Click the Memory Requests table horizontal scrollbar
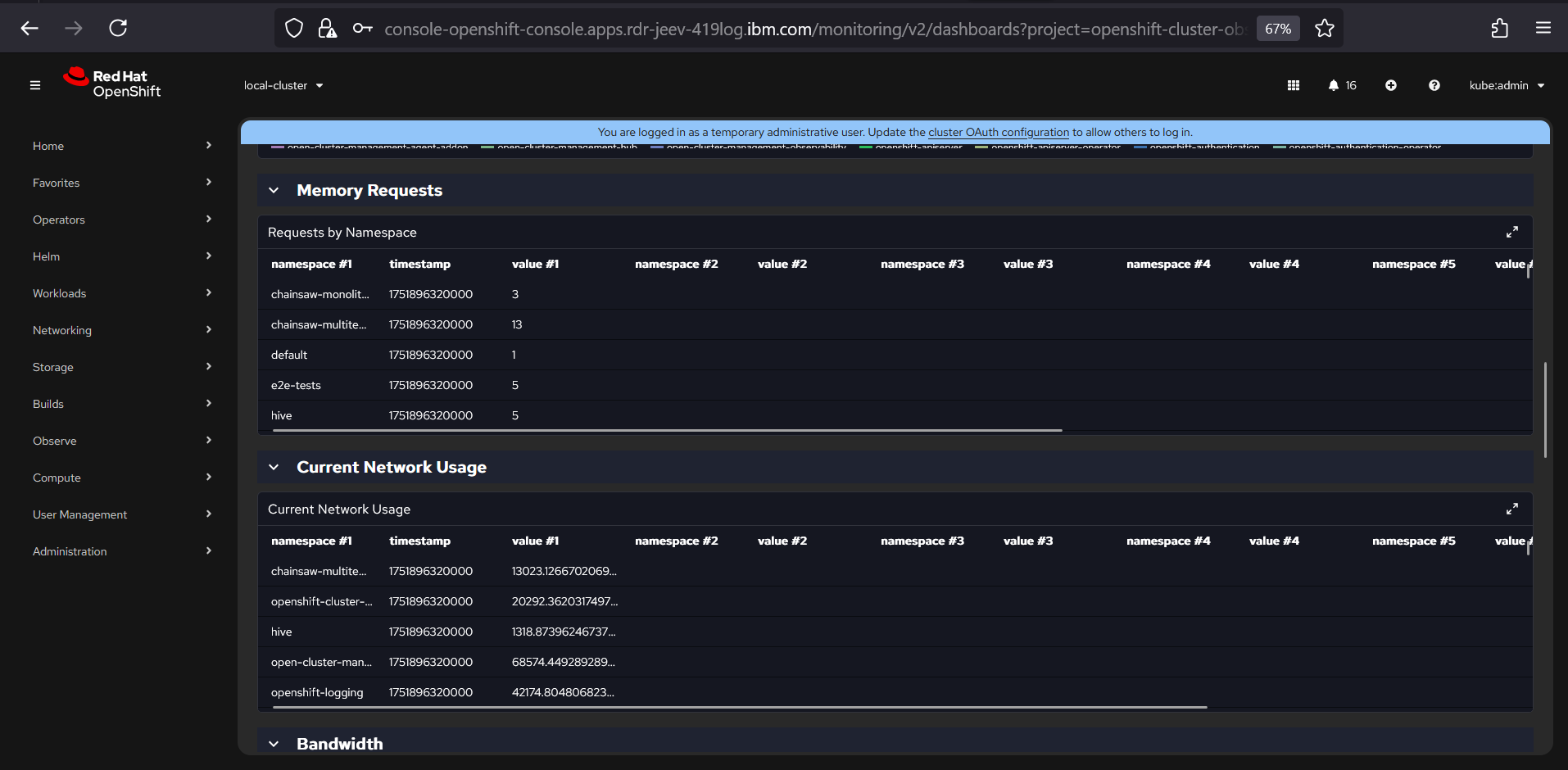1568x770 pixels. [x=667, y=430]
